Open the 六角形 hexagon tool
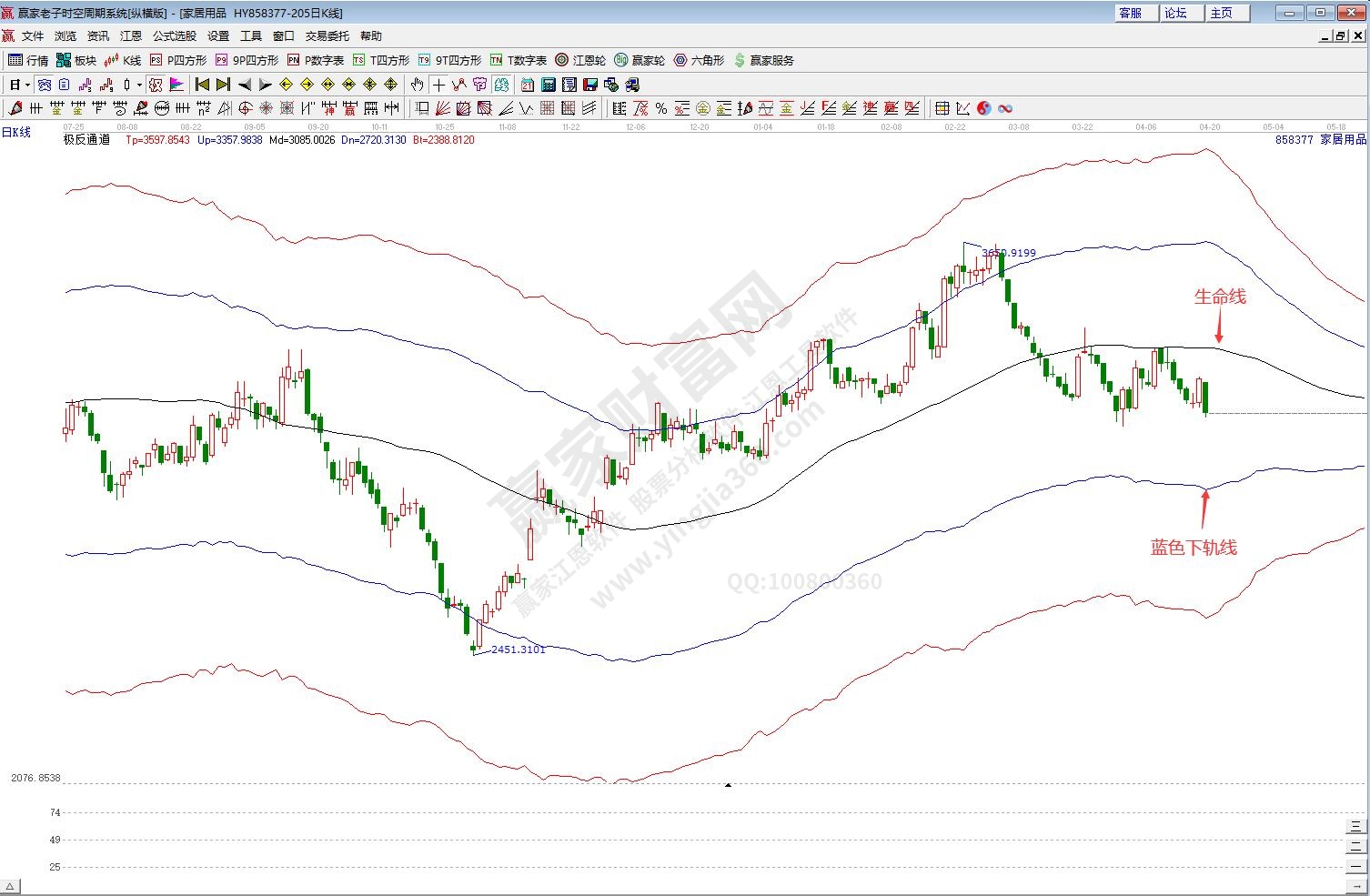Screen dimensions: 1370x896 699,60
